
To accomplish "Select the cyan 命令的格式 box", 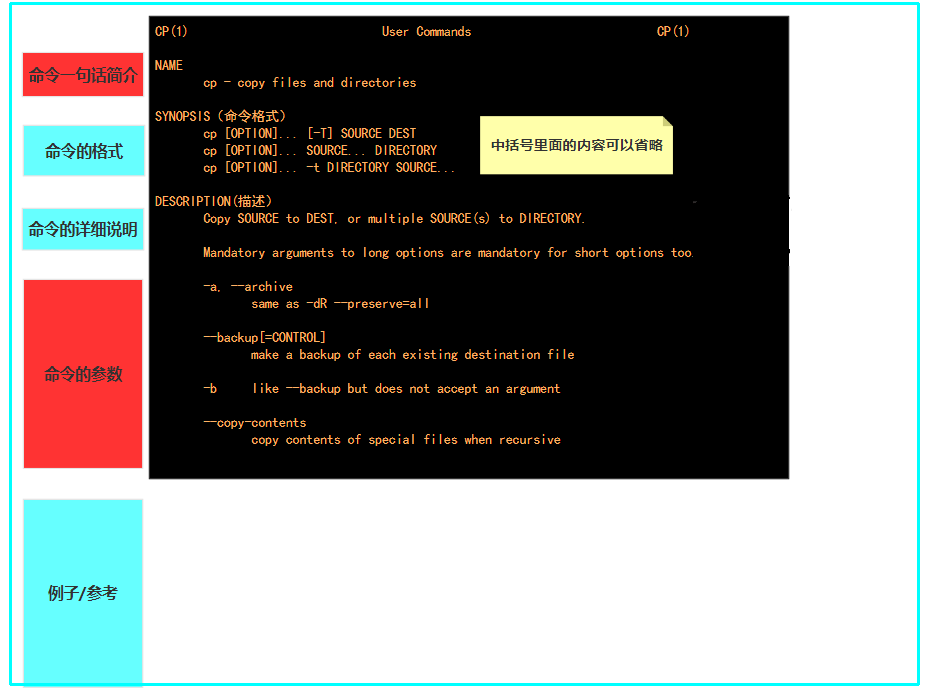I will (83, 151).
